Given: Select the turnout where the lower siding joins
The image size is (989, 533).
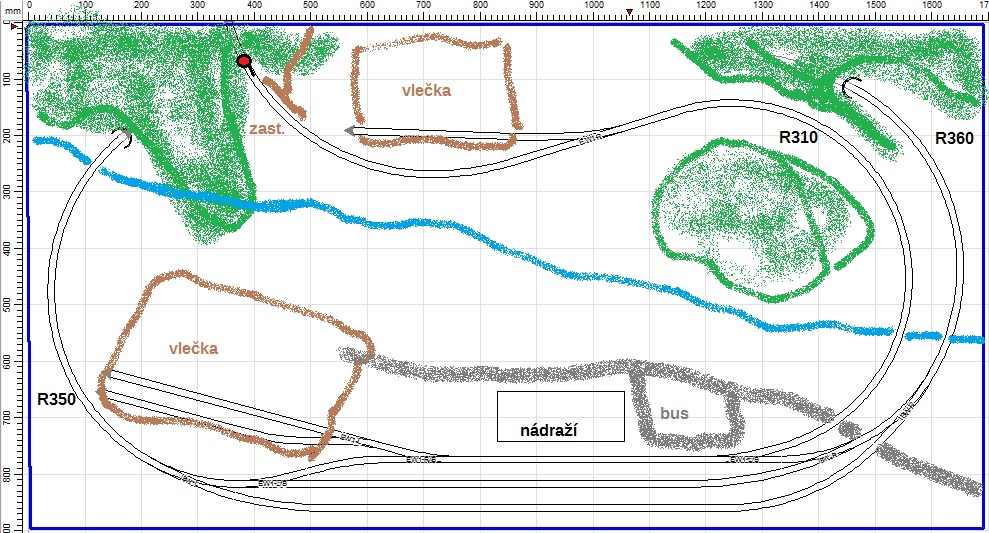Looking at the screenshot, I should [351, 438].
